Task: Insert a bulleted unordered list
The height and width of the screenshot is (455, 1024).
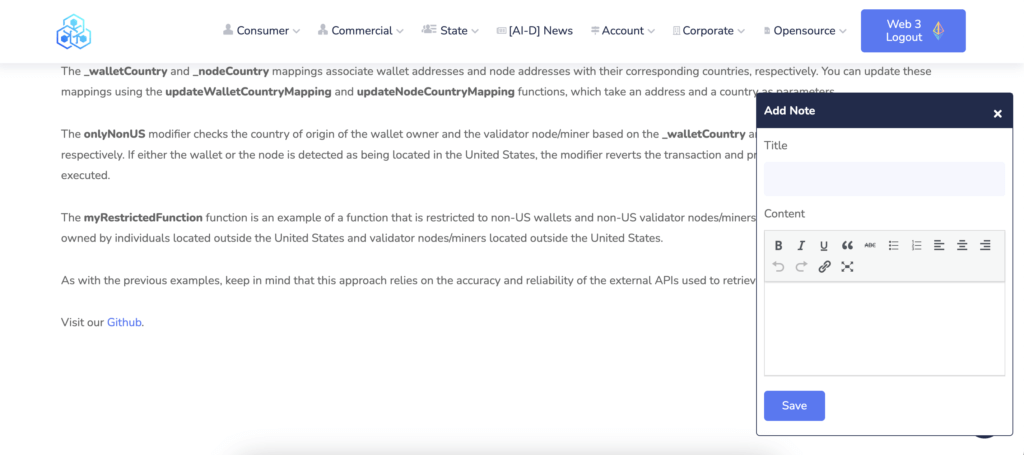Action: [893, 245]
